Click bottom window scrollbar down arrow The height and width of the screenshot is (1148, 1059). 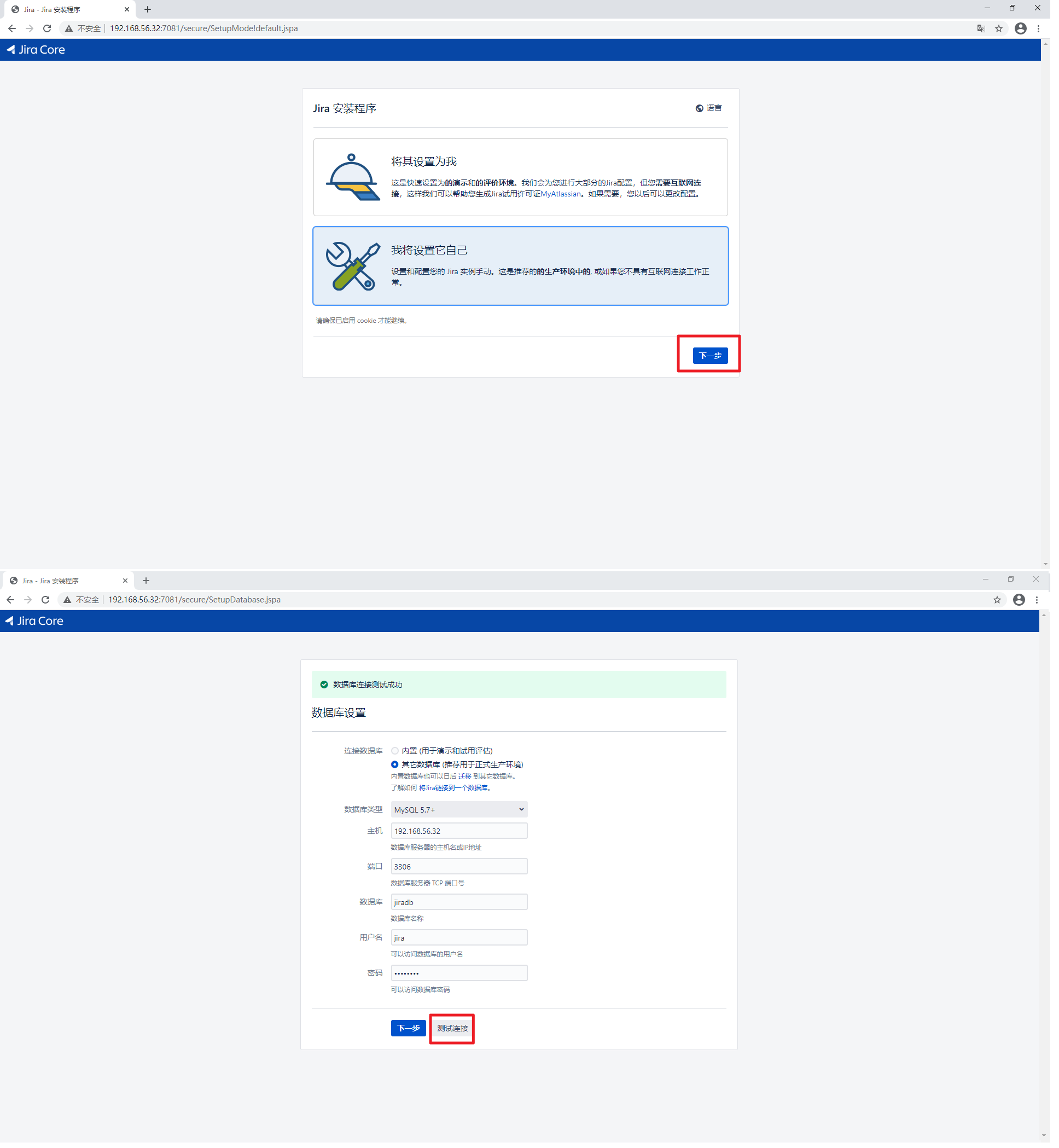point(1052,1144)
